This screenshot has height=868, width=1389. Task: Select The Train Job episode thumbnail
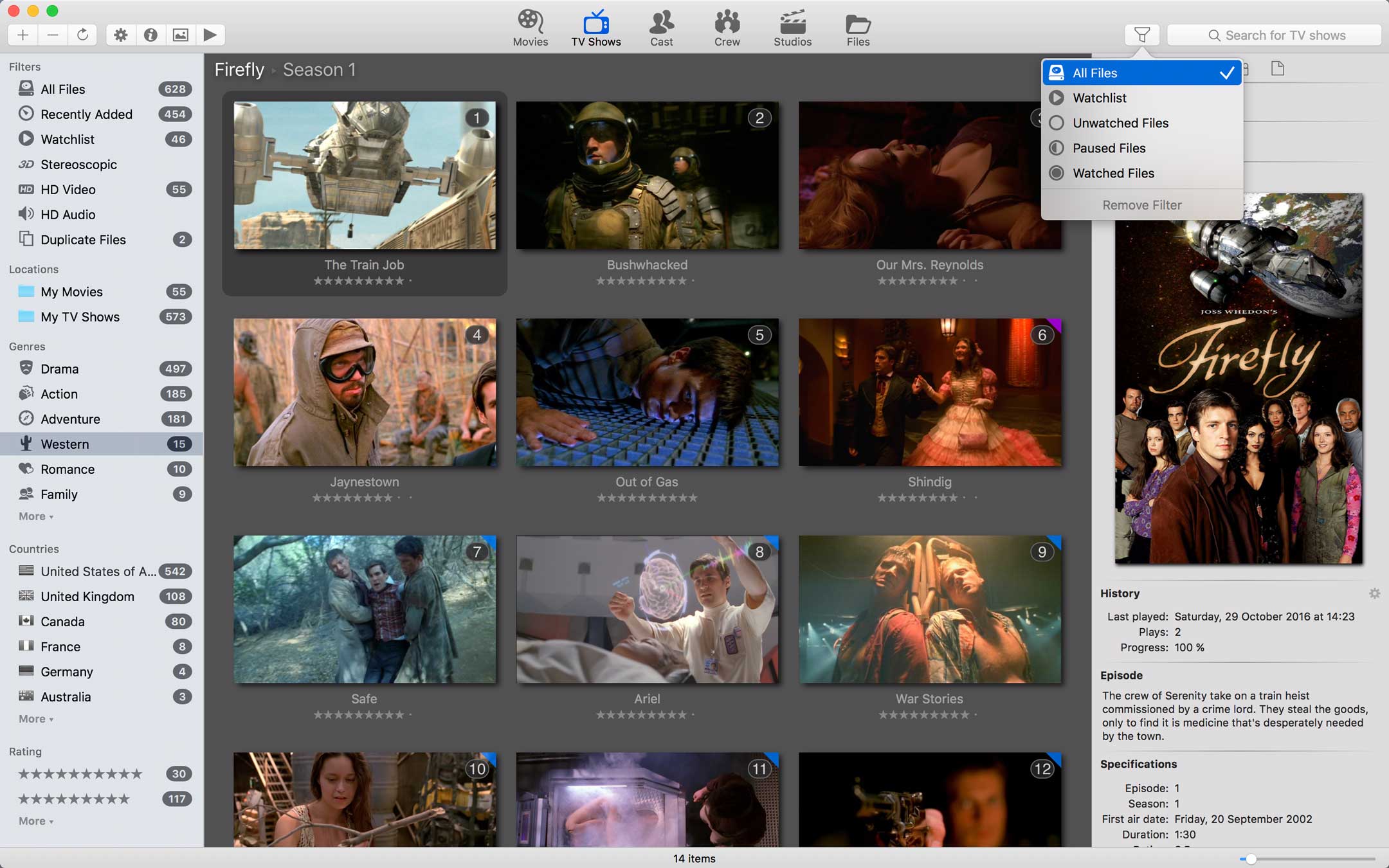point(365,175)
